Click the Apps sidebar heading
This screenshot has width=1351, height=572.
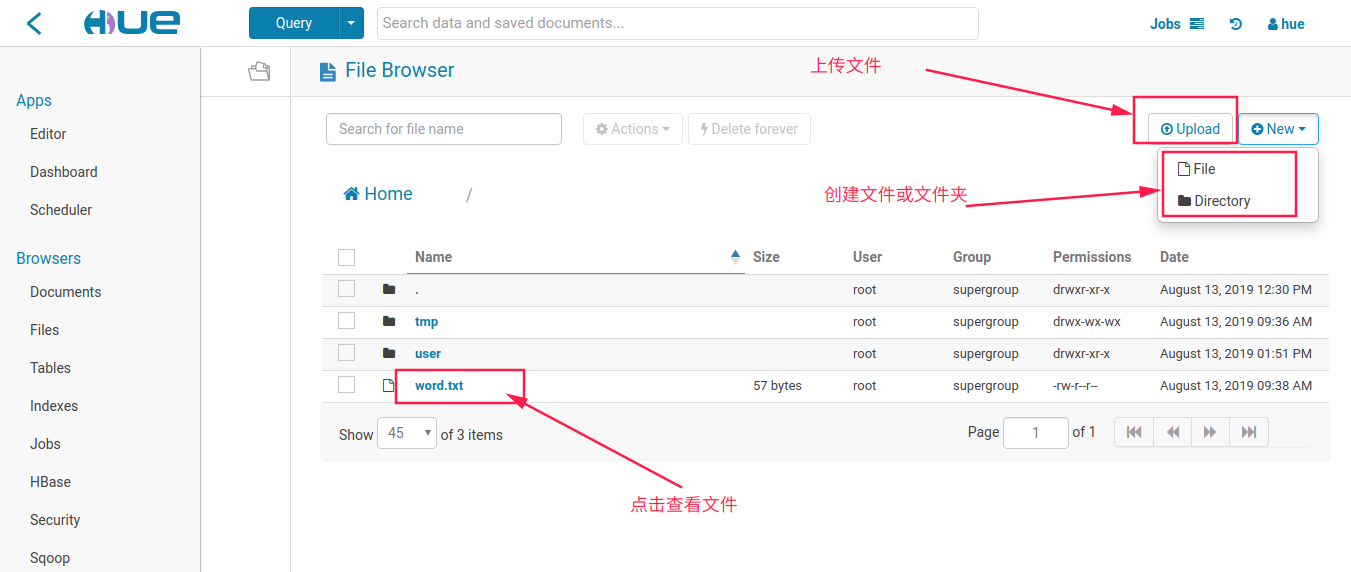pos(34,101)
